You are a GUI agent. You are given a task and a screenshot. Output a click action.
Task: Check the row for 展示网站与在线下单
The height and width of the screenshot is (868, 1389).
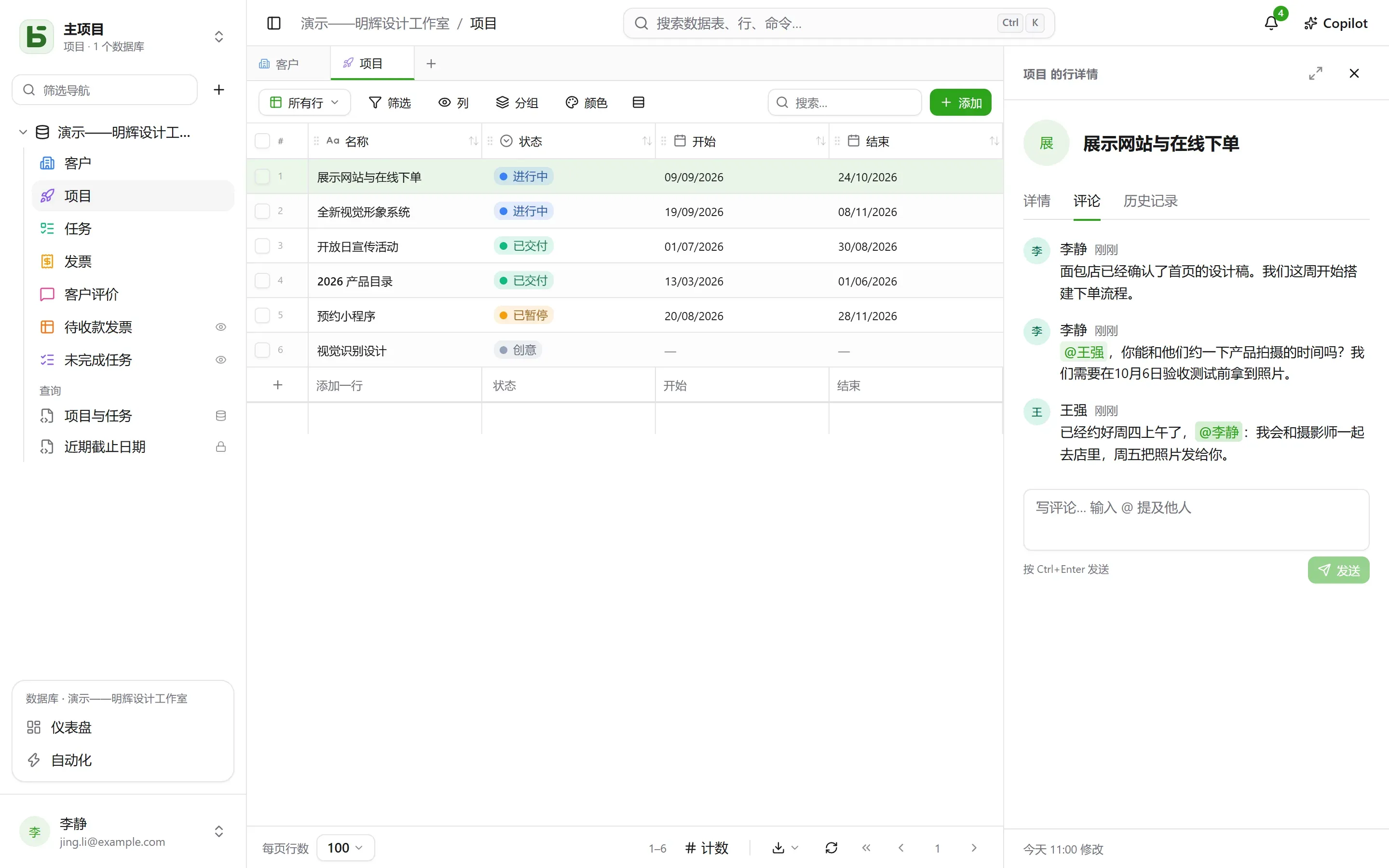pyautogui.click(x=262, y=176)
